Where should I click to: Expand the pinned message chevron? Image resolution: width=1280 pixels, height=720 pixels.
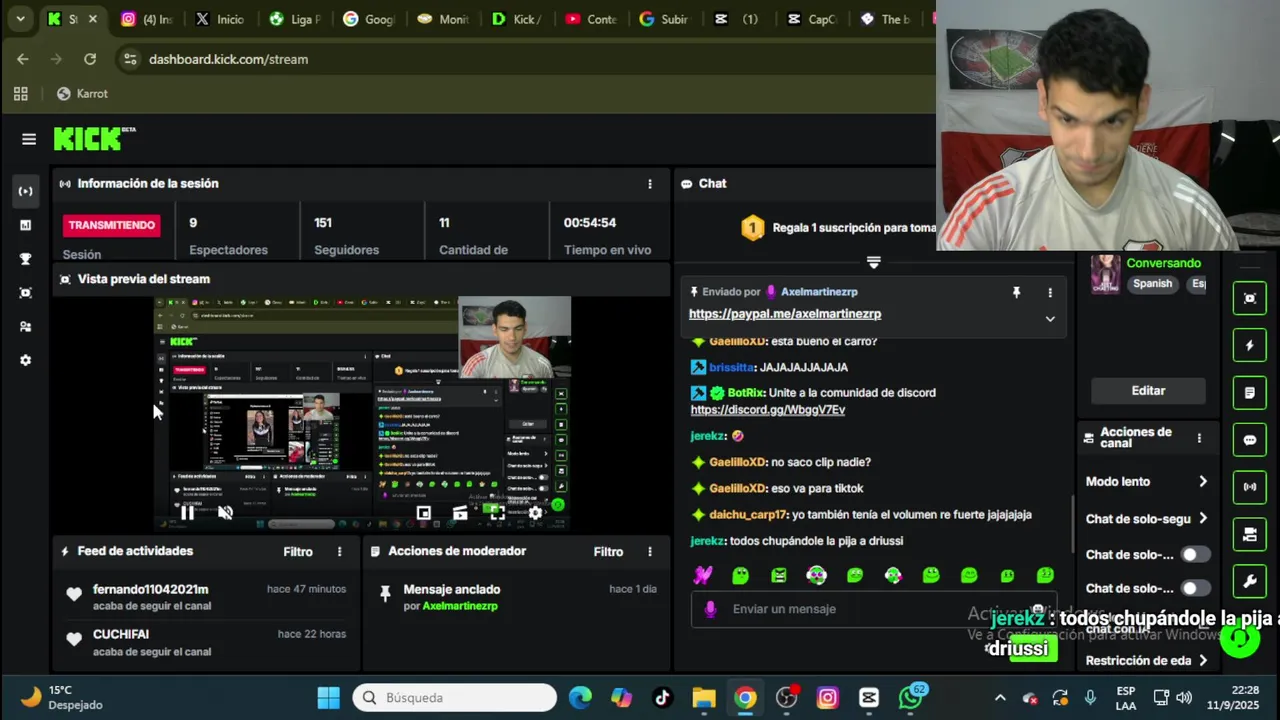click(x=1050, y=319)
